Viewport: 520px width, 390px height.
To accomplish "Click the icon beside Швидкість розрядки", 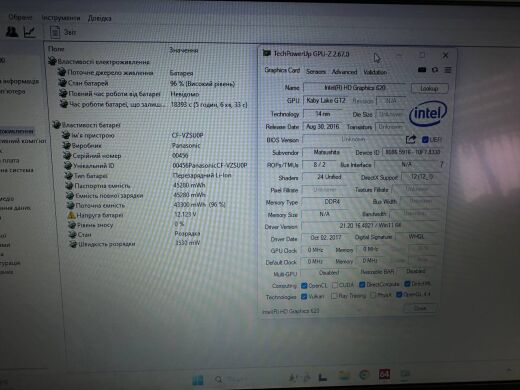I will (73, 244).
